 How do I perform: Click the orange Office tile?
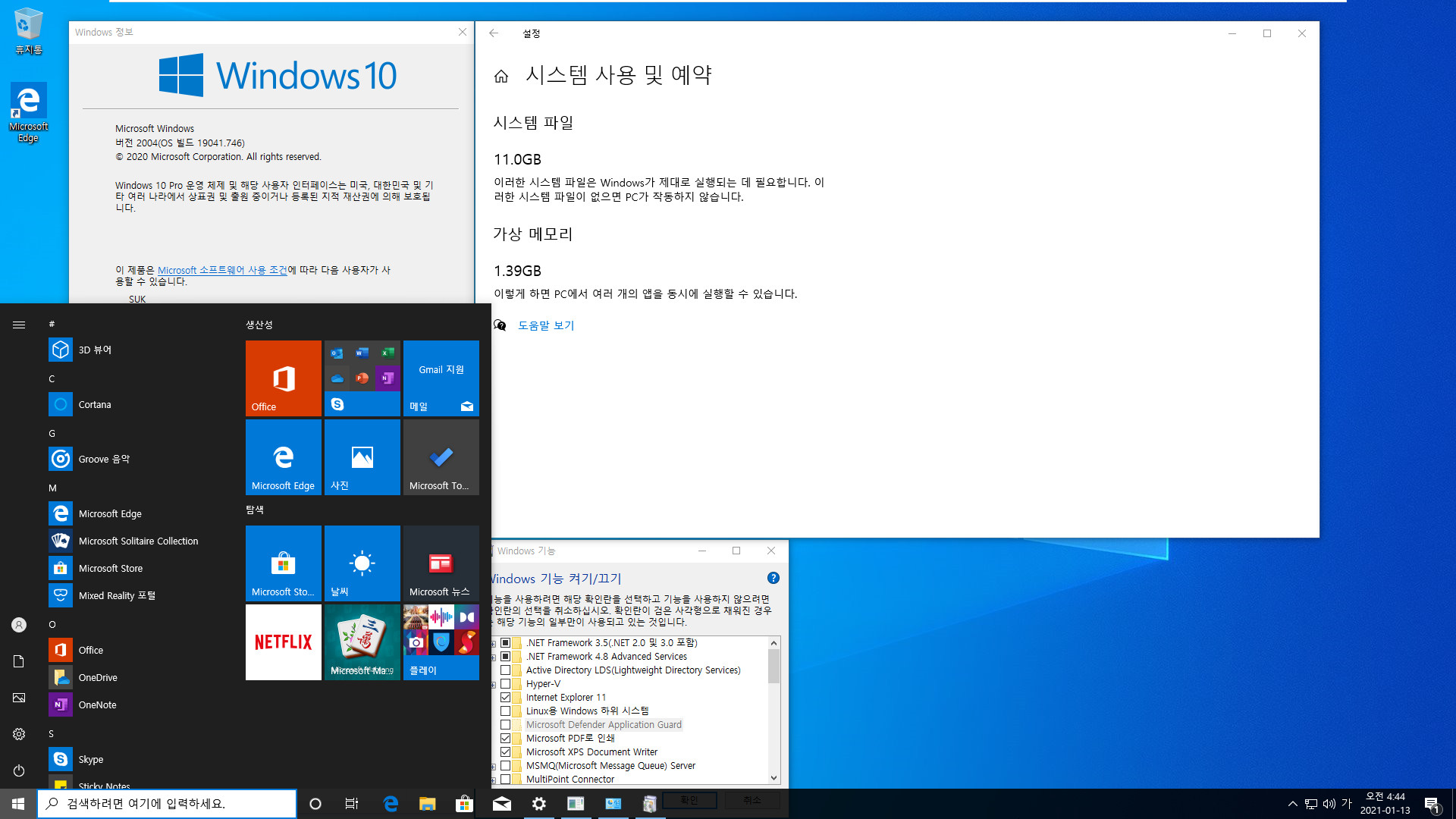pyautogui.click(x=284, y=378)
